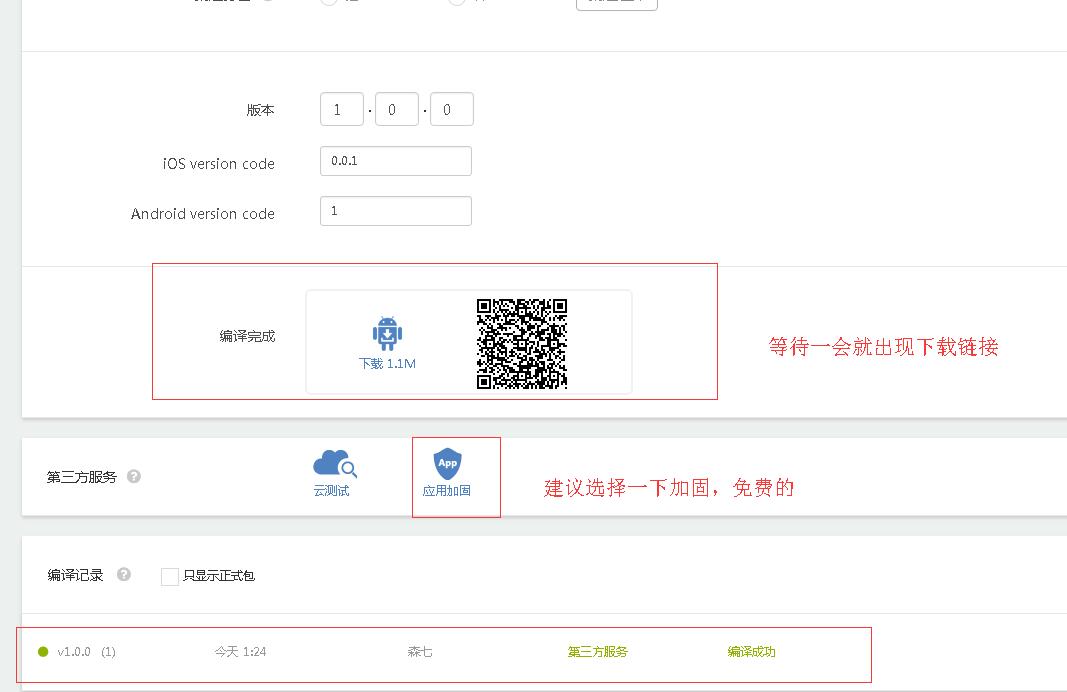Viewport: 1067px width, 692px height.
Task: Click the help icon beside 第三方服务
Action: click(x=134, y=476)
